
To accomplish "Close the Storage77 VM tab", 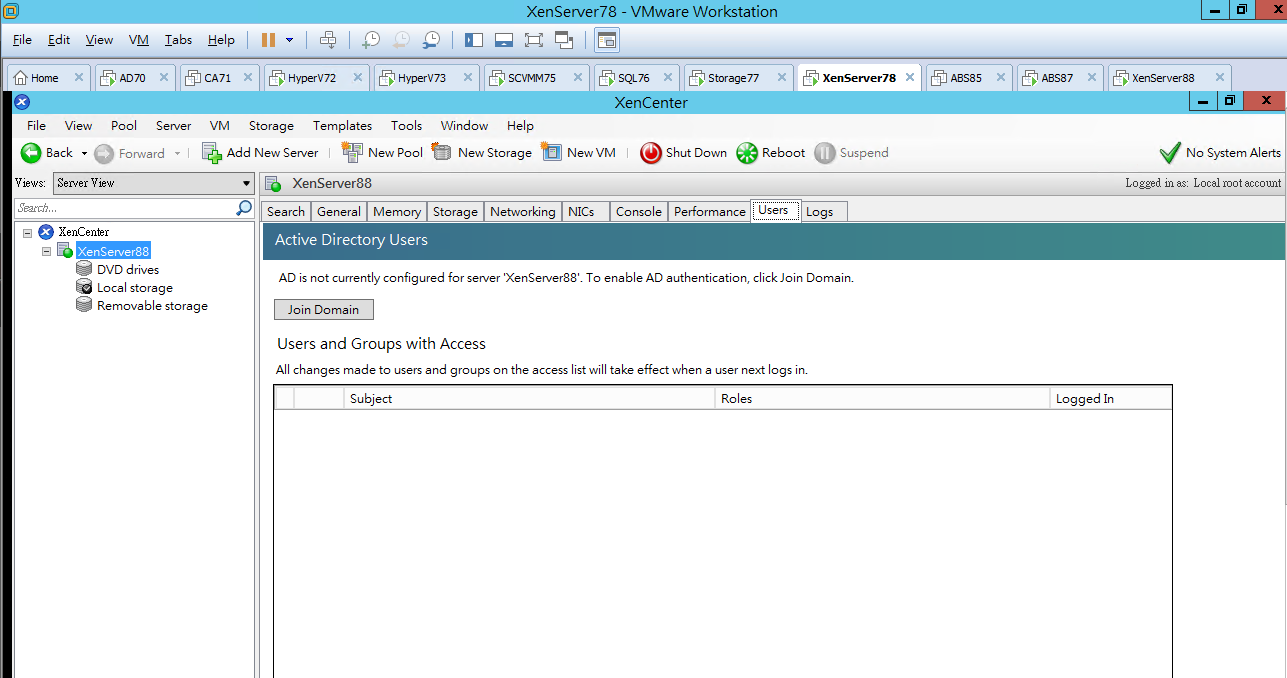I will pos(782,77).
